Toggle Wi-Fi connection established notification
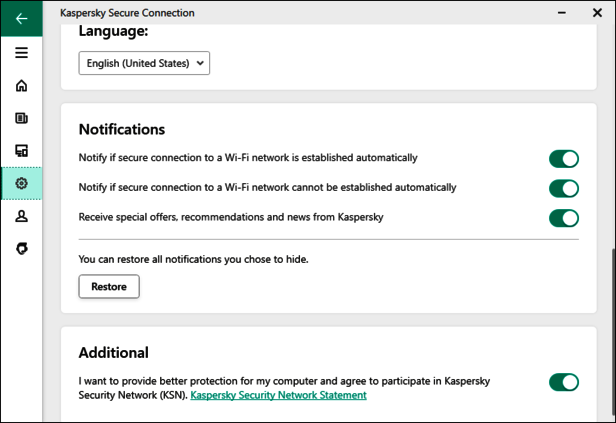Viewport: 616px width, 423px height. click(563, 158)
